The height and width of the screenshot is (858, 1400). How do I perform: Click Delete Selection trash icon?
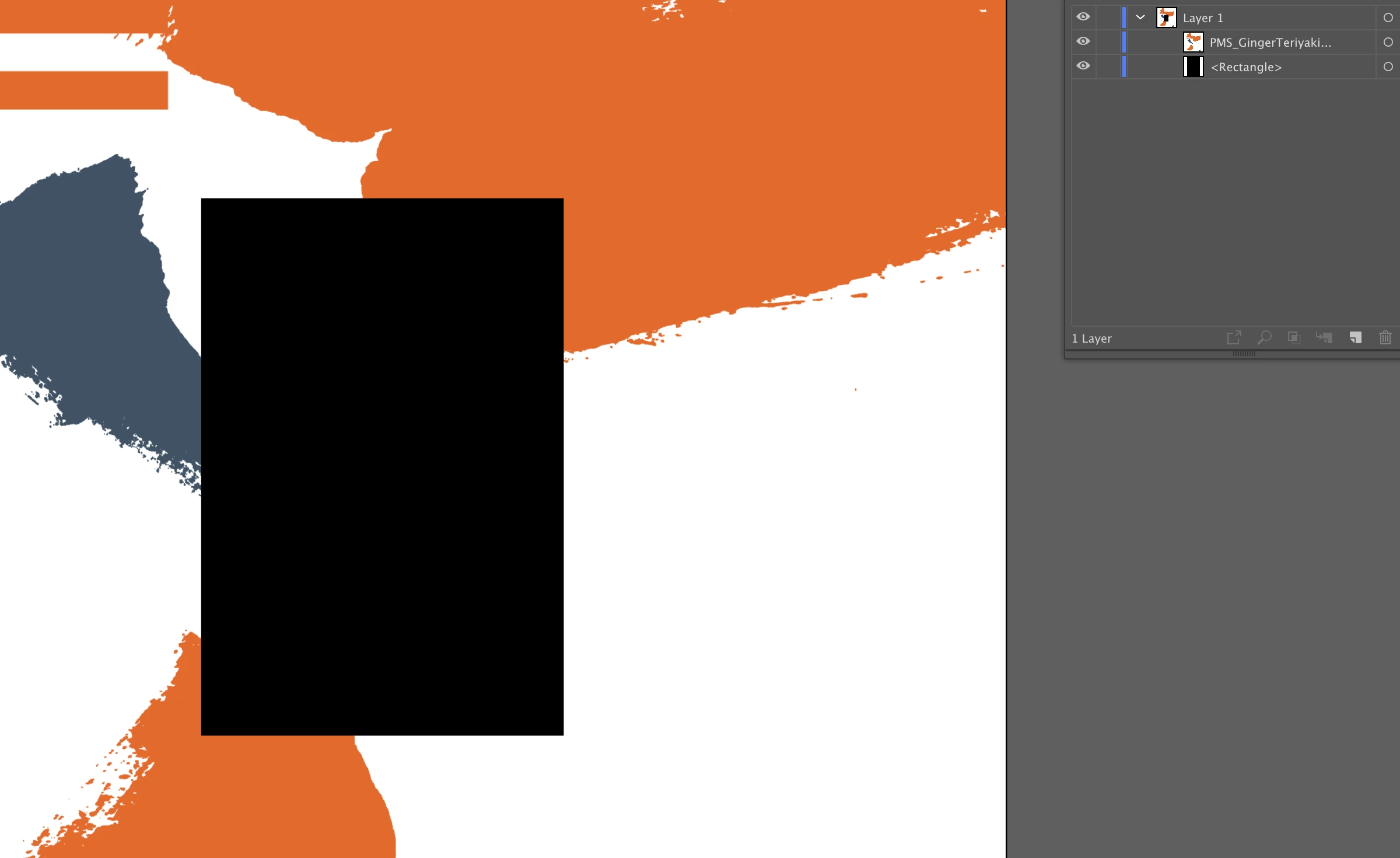click(x=1385, y=337)
